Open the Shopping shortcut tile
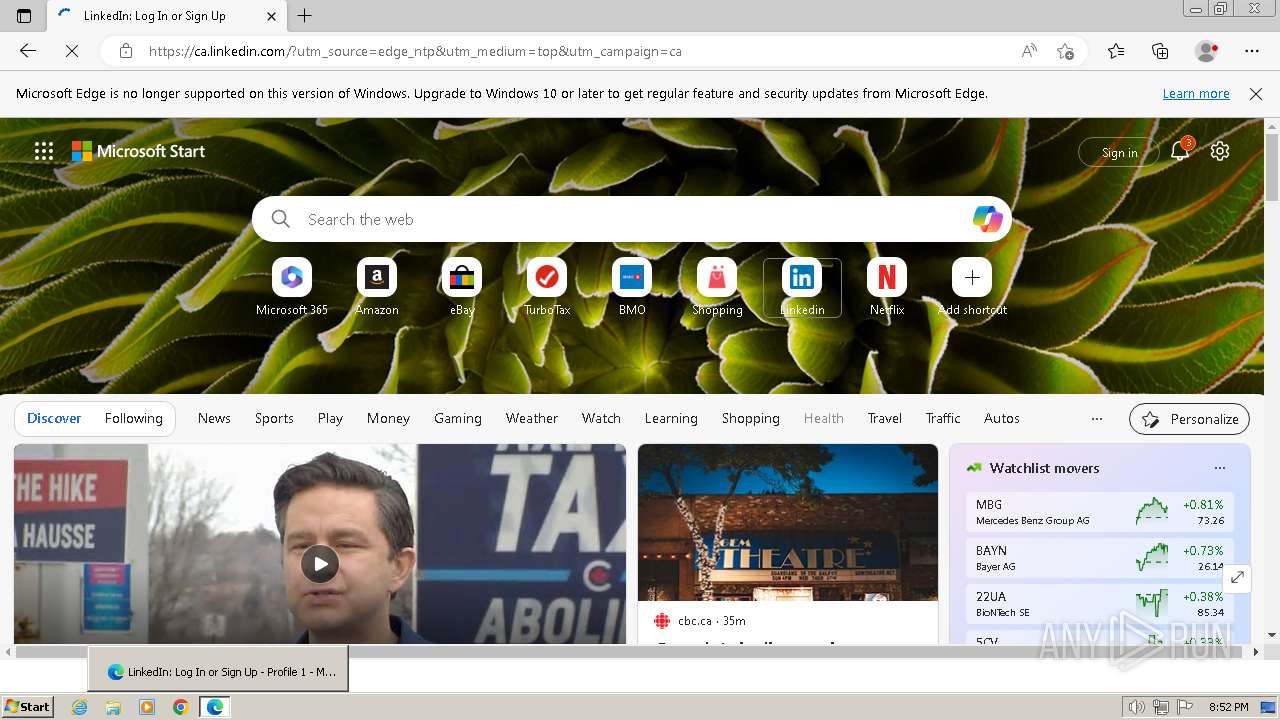 coord(717,288)
